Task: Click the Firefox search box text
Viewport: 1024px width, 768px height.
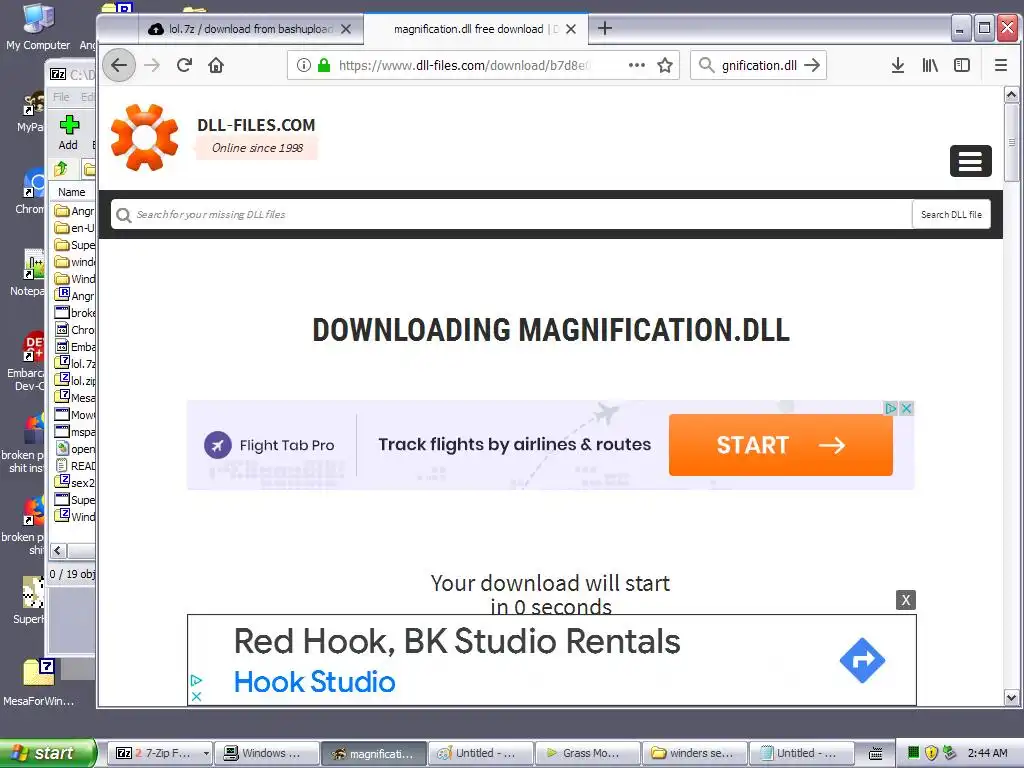Action: [x=759, y=65]
